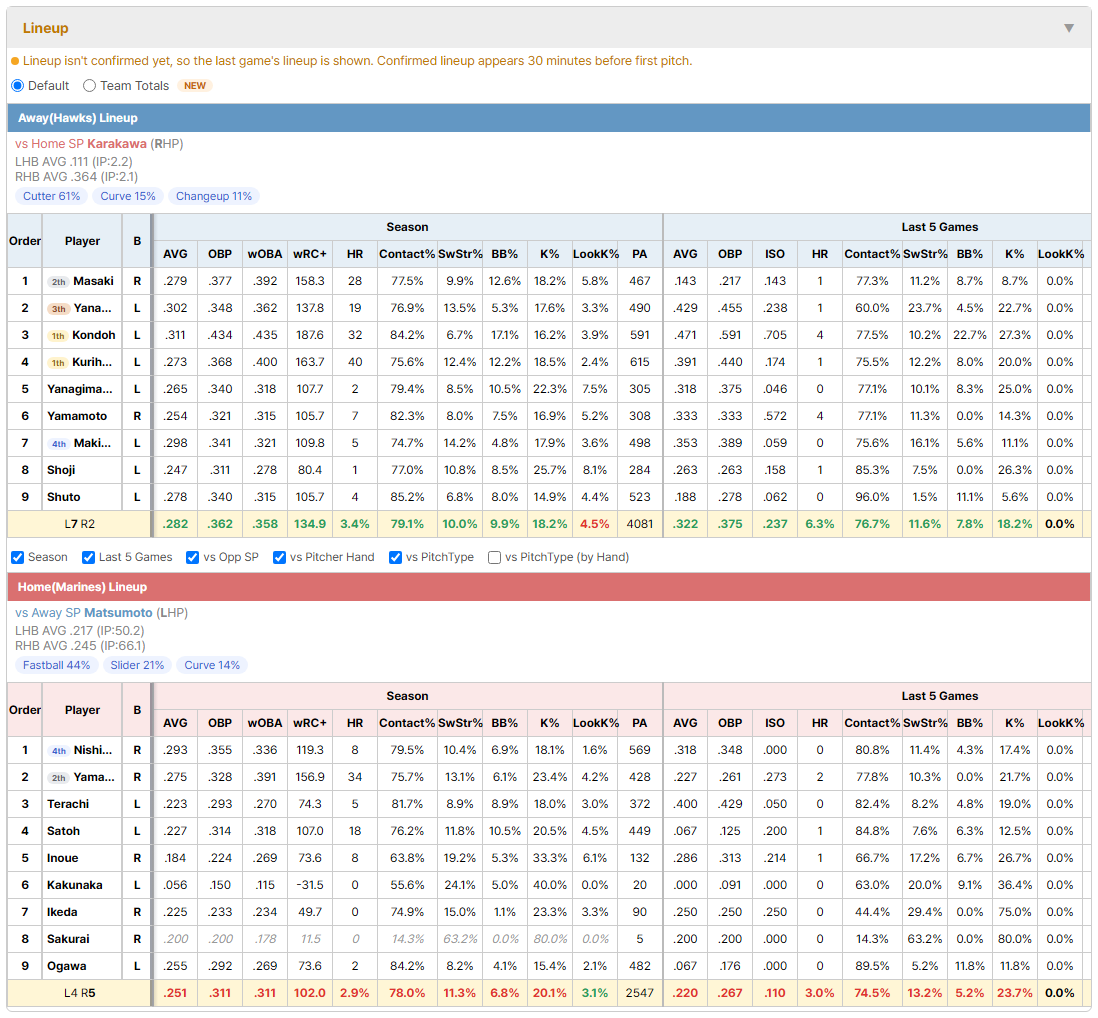This screenshot has height=1018, width=1098.
Task: Select player Shoji in Hawks lineup
Action: [x=61, y=470]
